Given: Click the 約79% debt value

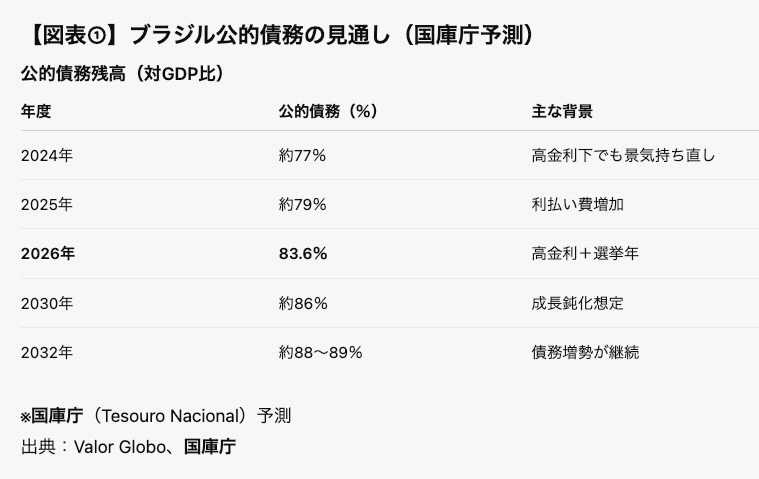Looking at the screenshot, I should 302,204.
